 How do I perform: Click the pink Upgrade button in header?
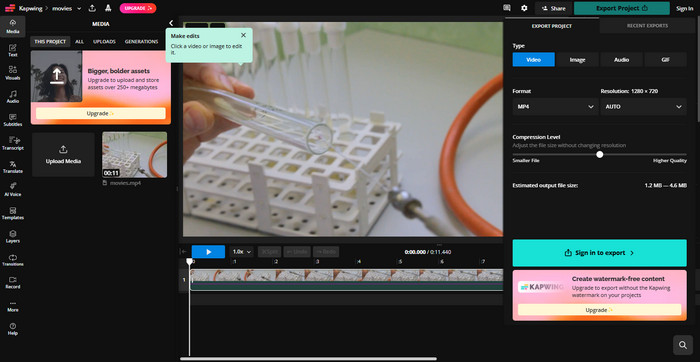pos(138,8)
